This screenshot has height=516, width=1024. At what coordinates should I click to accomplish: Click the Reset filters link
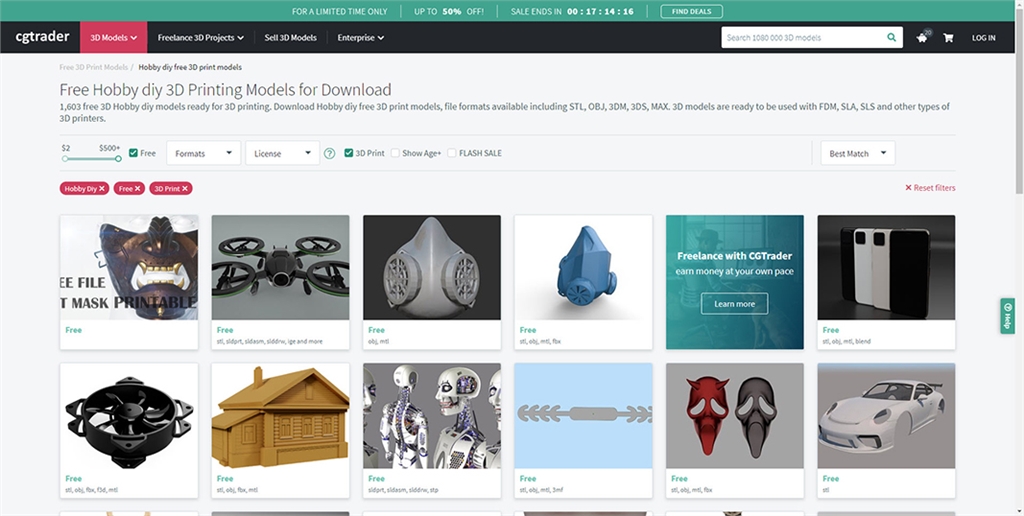coord(930,188)
